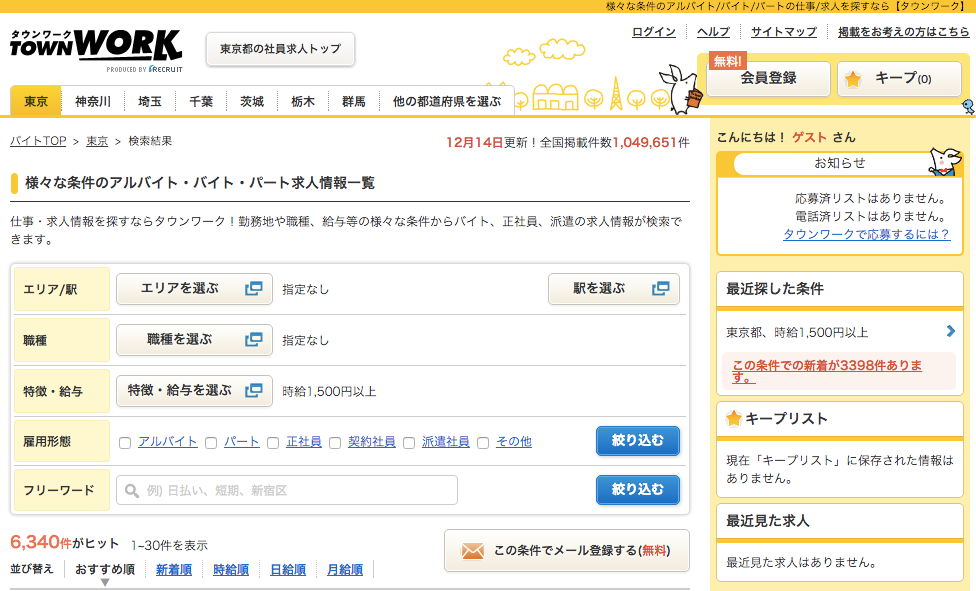
Task: Select the 群馬 tab
Action: coord(354,102)
